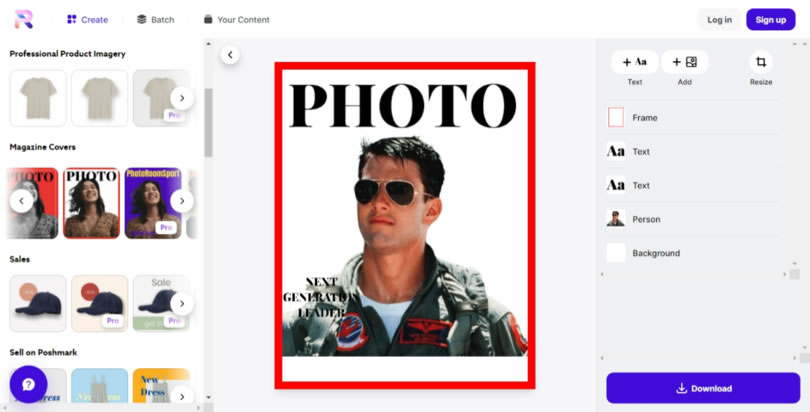The height and width of the screenshot is (412, 810).
Task: Click the Sales section heading
Action: [20, 259]
